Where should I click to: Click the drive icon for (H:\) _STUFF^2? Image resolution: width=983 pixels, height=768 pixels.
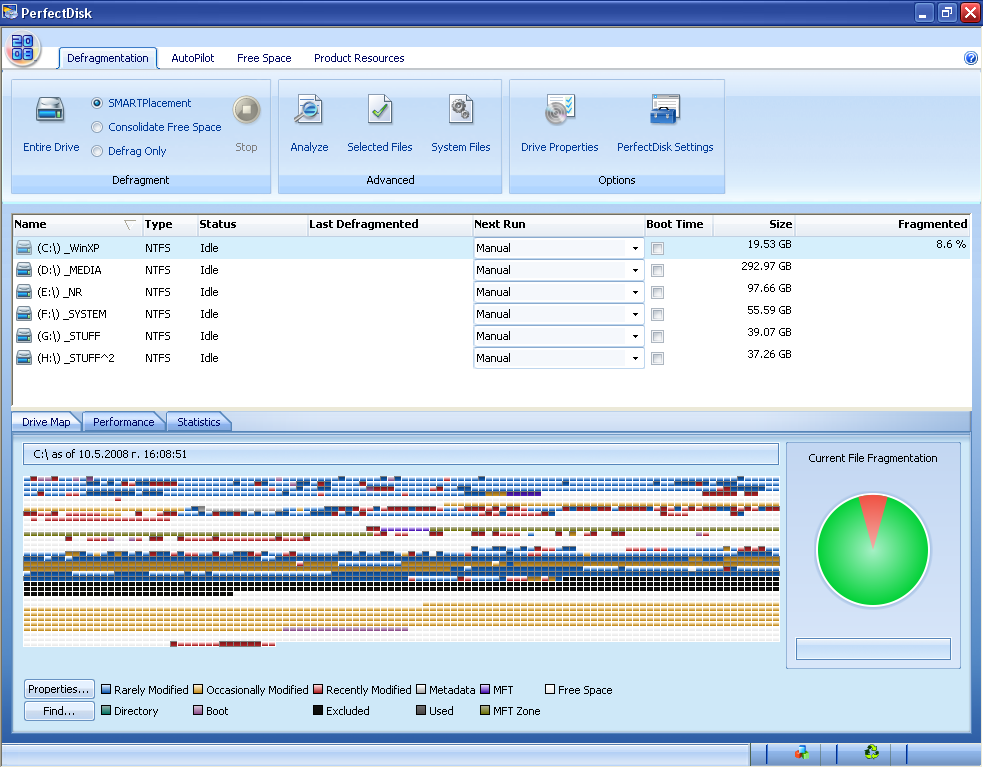click(24, 357)
